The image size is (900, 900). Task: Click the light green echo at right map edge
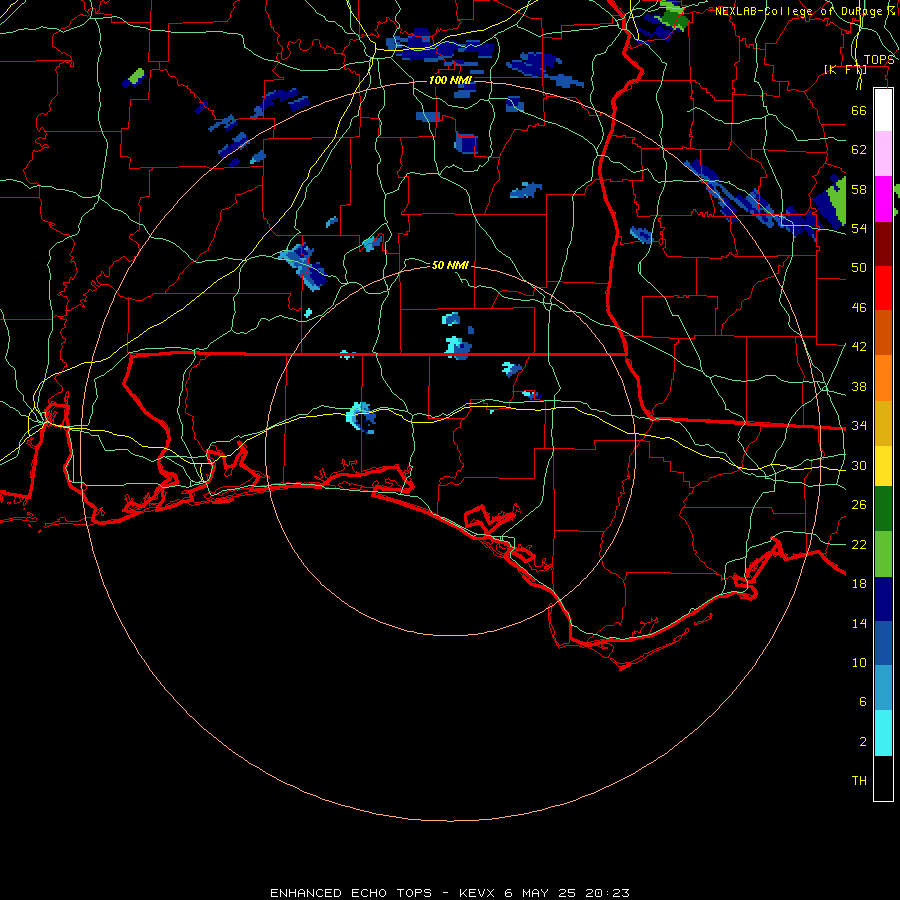pos(835,201)
